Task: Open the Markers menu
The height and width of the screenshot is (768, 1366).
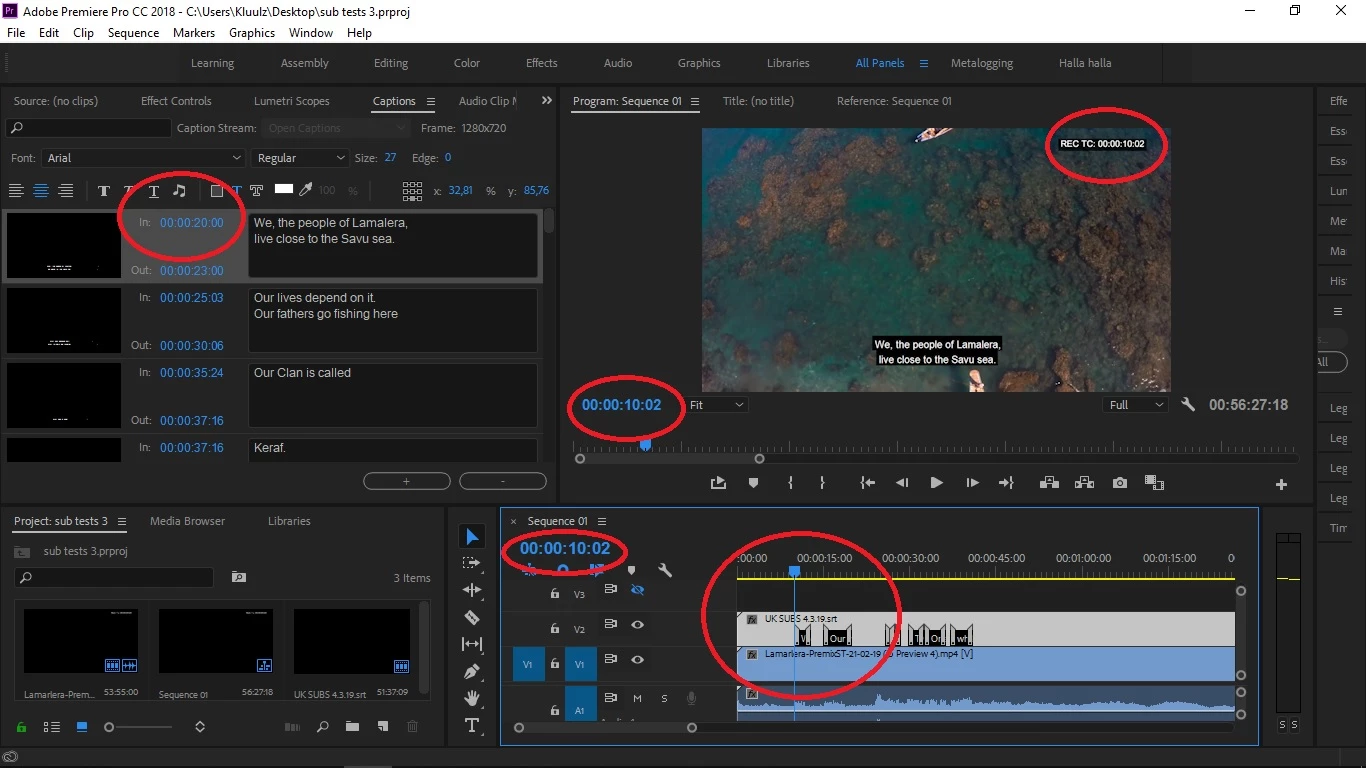Action: click(x=194, y=33)
